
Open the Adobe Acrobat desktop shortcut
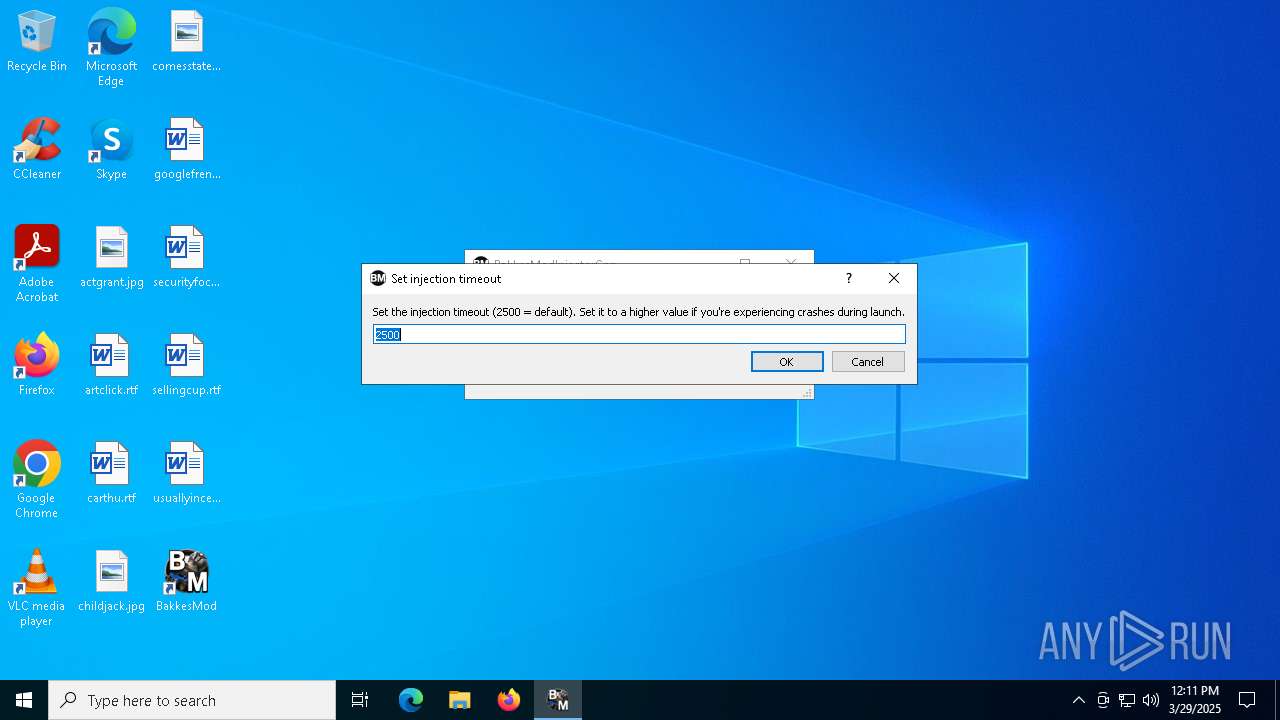37,264
